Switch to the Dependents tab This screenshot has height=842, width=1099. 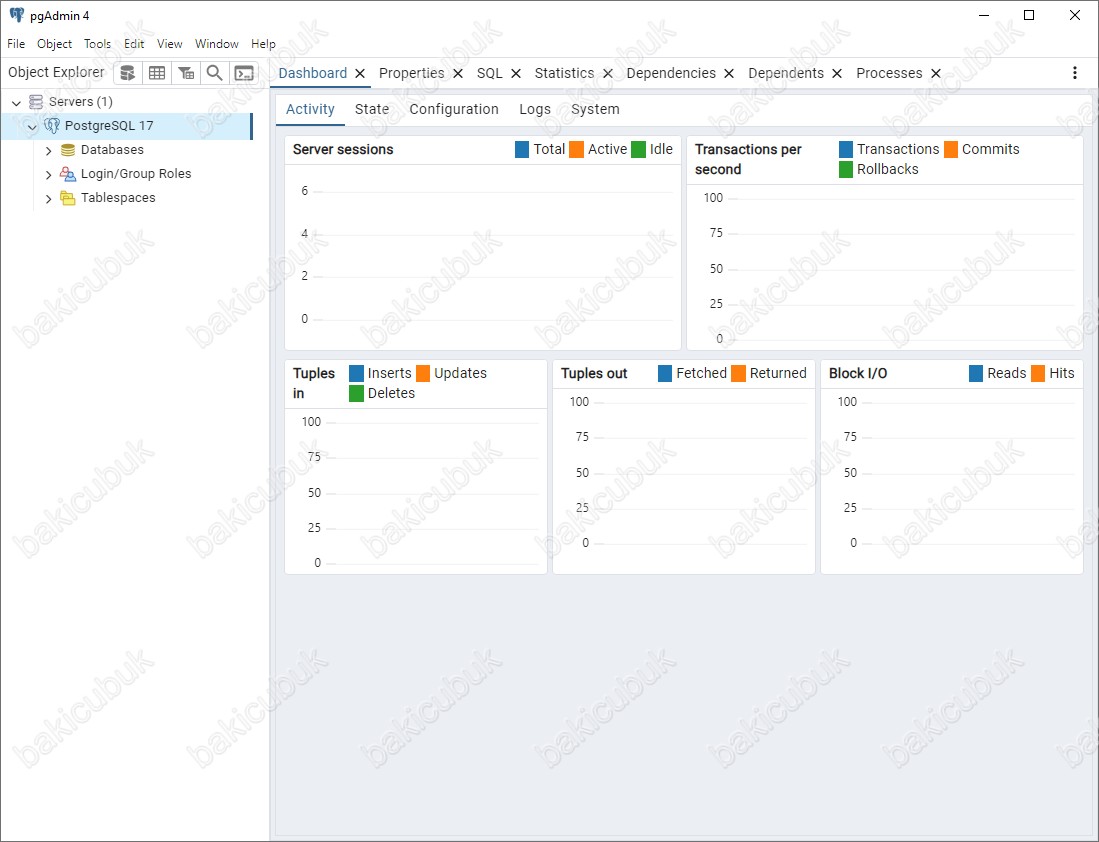(786, 73)
